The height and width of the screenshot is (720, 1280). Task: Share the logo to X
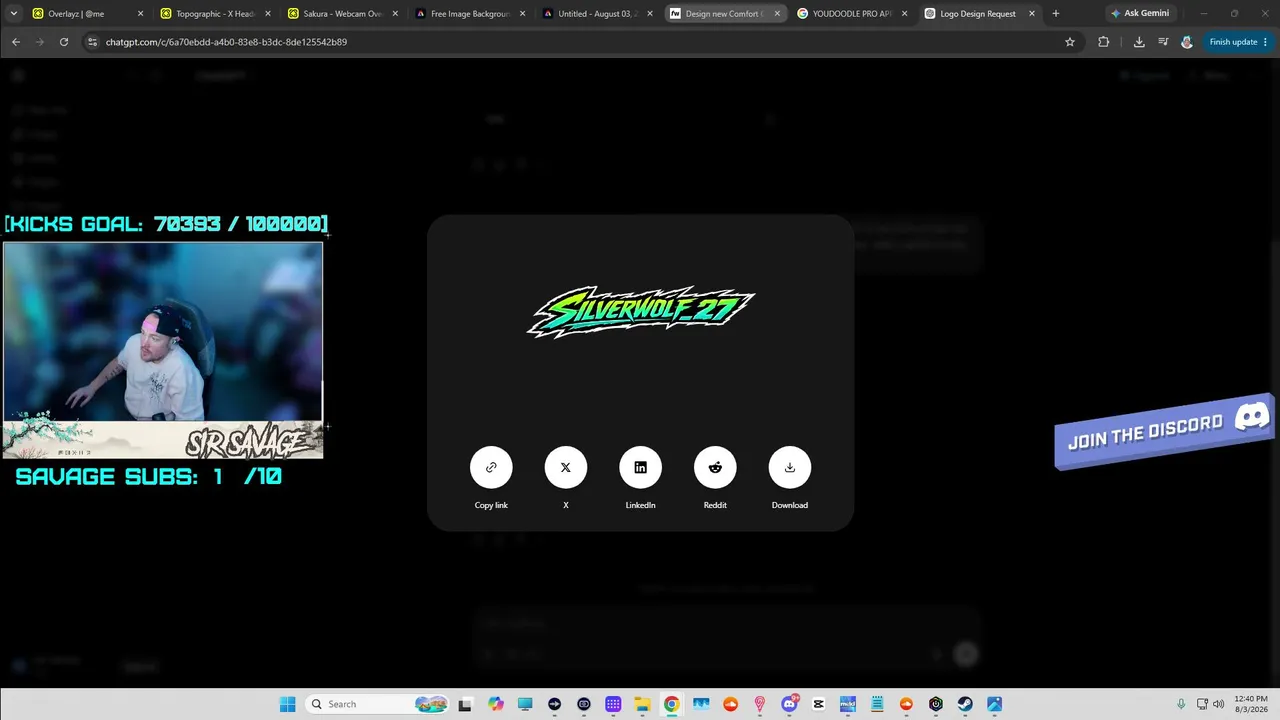click(x=566, y=467)
